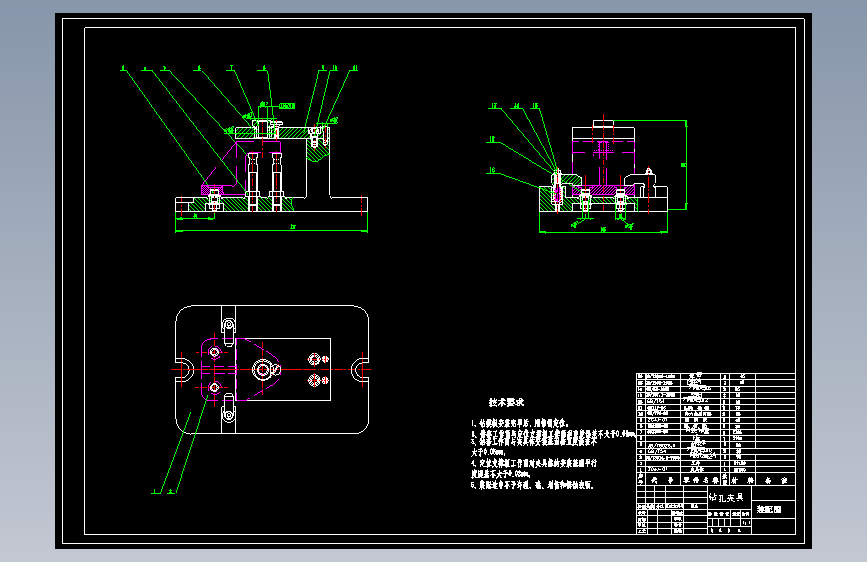The height and width of the screenshot is (562, 867).
Task: Click the central drill bushing circle in the plan view
Action: (x=262, y=370)
